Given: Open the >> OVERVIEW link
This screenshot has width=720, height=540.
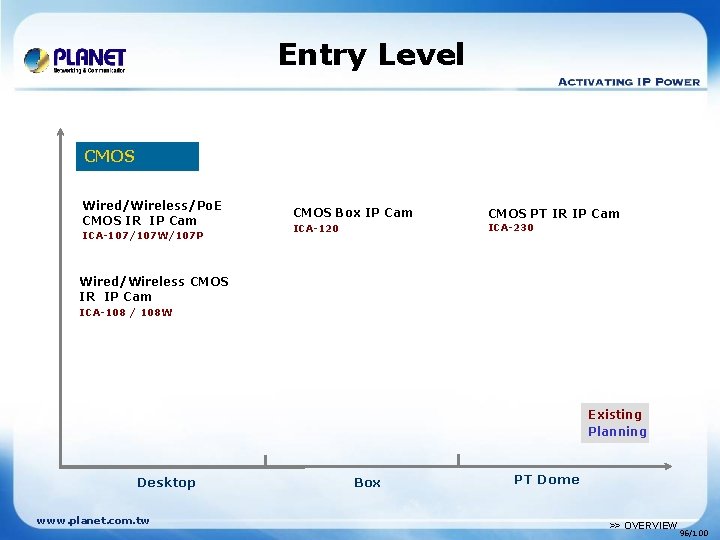Looking at the screenshot, I should click(643, 525).
